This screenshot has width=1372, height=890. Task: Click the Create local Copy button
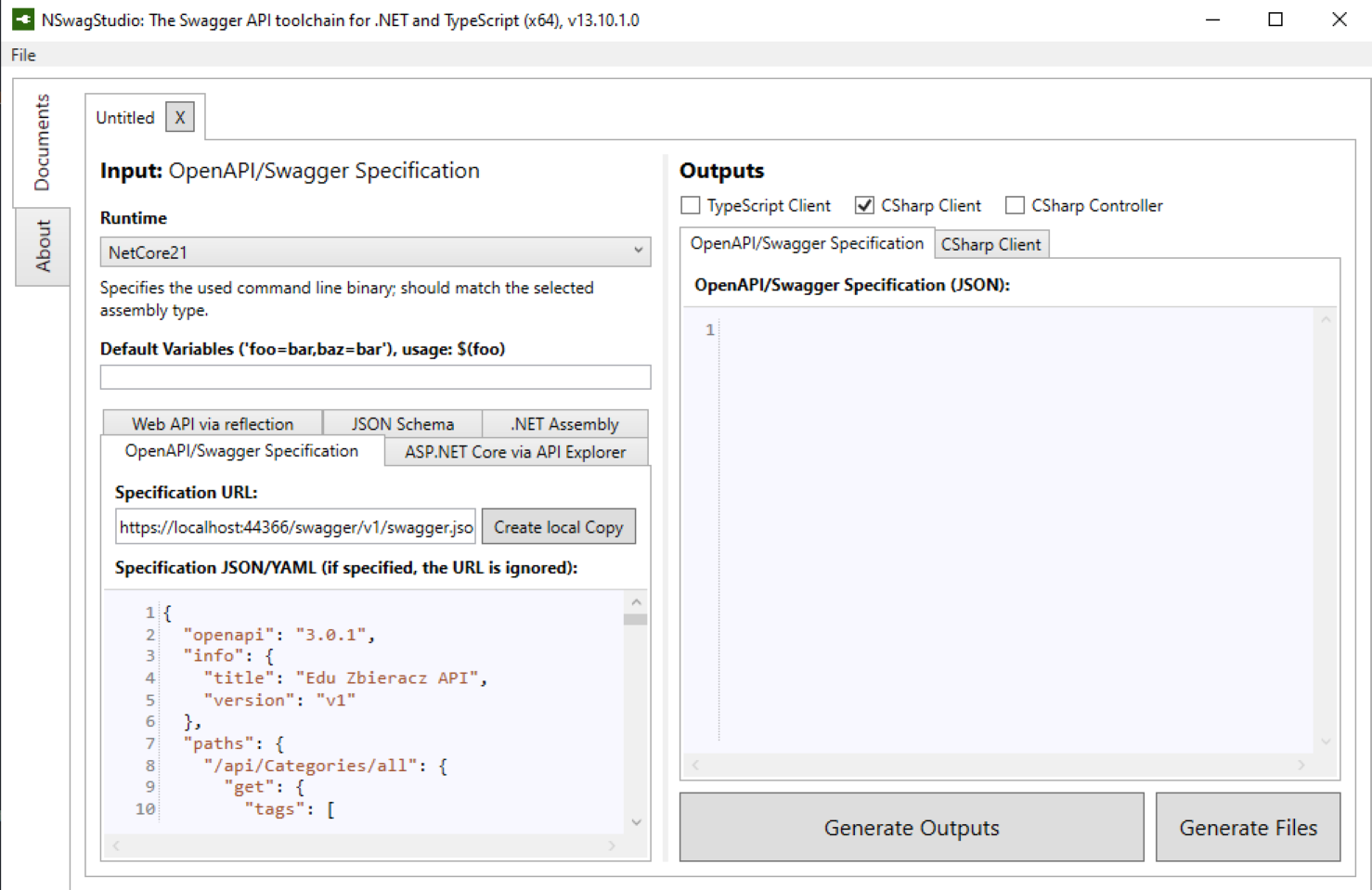pos(559,527)
